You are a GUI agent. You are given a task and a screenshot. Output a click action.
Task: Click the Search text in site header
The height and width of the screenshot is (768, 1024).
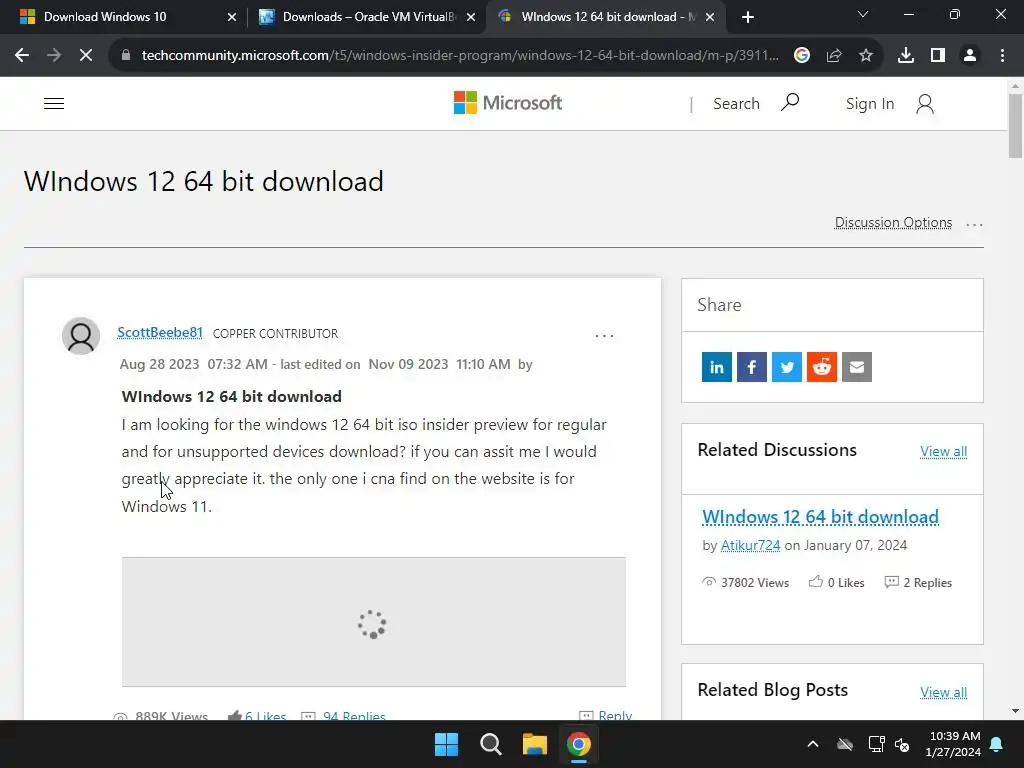[x=736, y=104]
